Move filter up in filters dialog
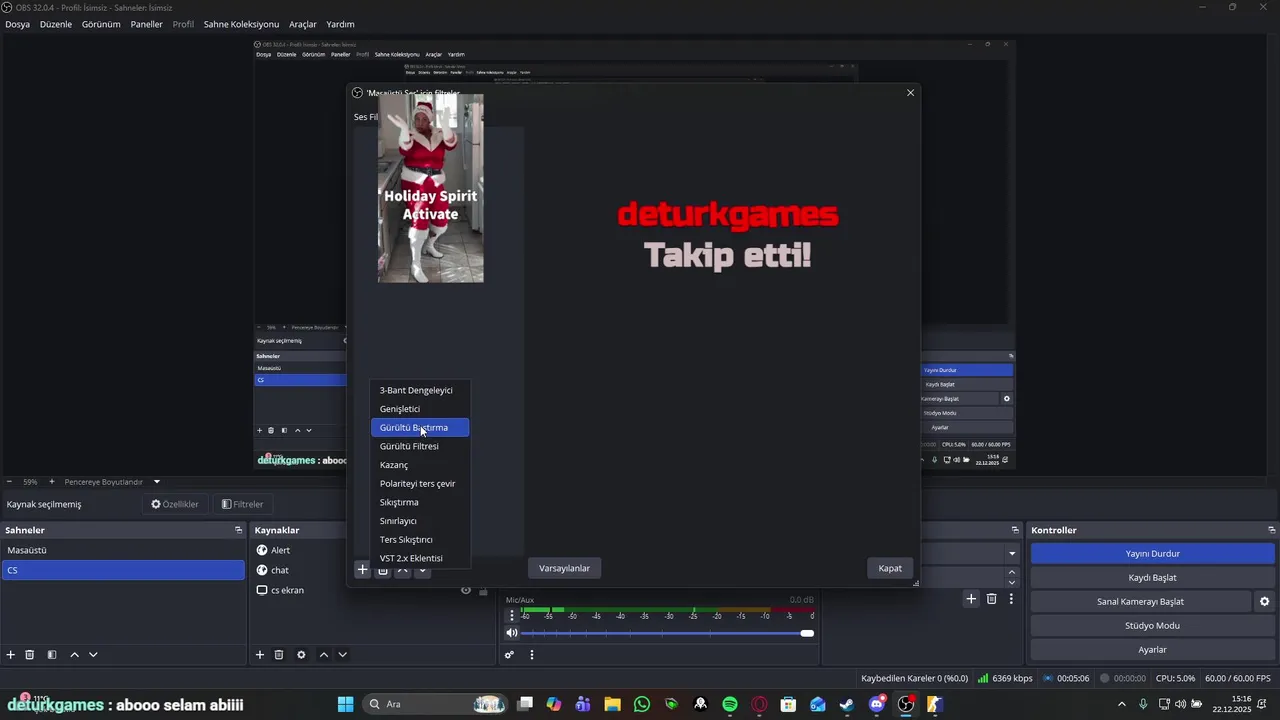The width and height of the screenshot is (1280, 720). (x=402, y=570)
